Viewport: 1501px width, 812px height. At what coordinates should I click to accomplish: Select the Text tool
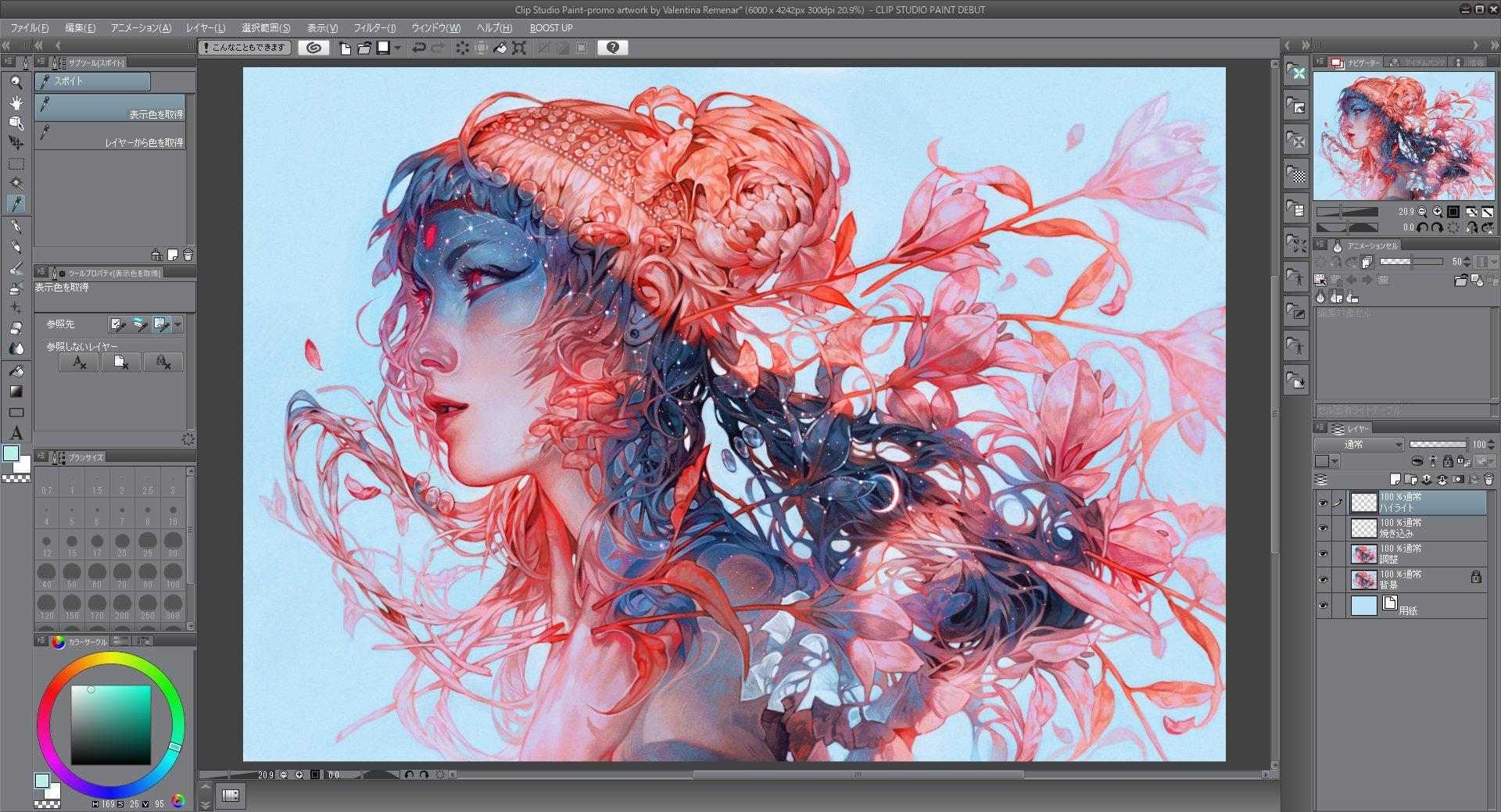16,433
